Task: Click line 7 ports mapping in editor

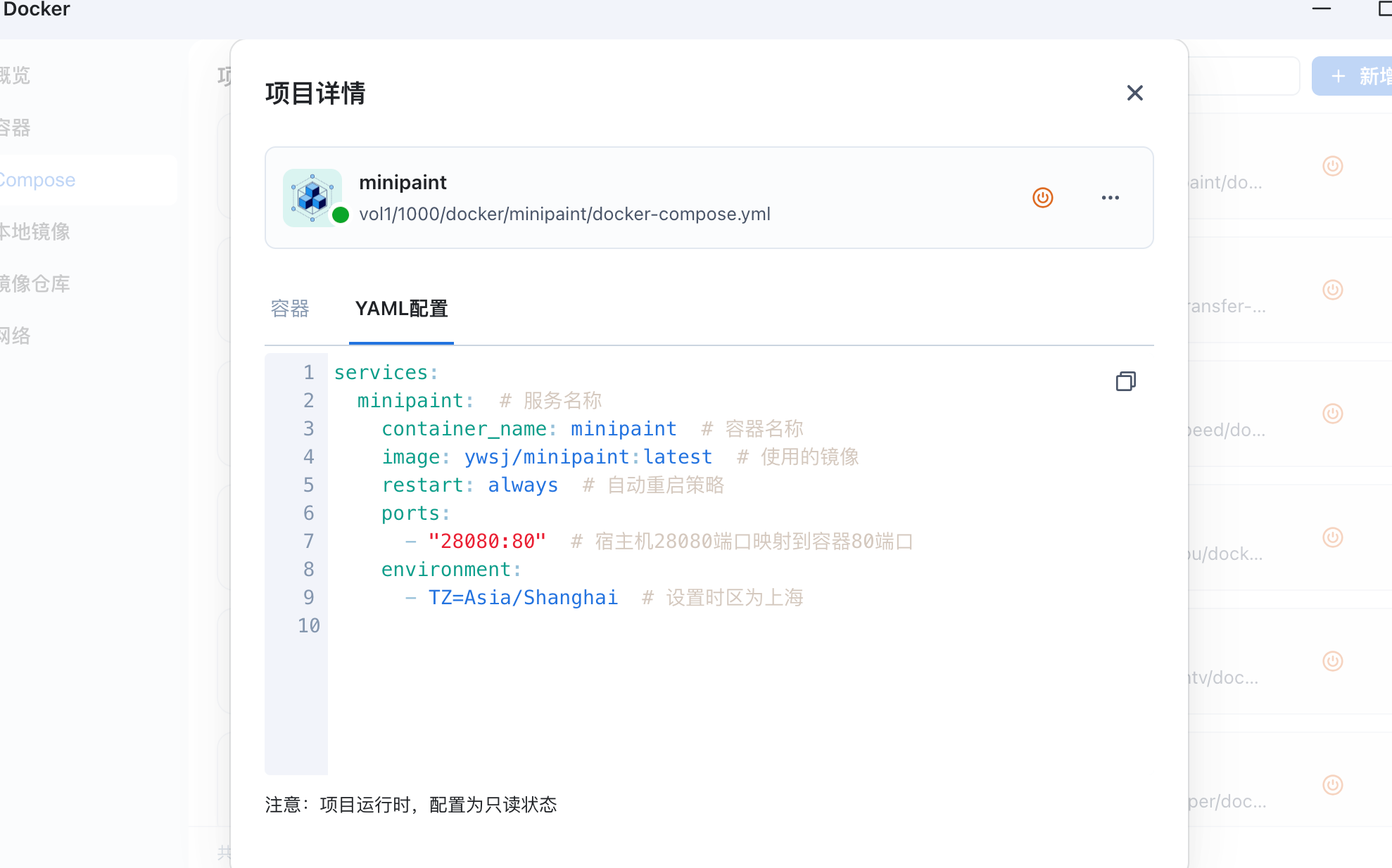Action: coord(486,541)
